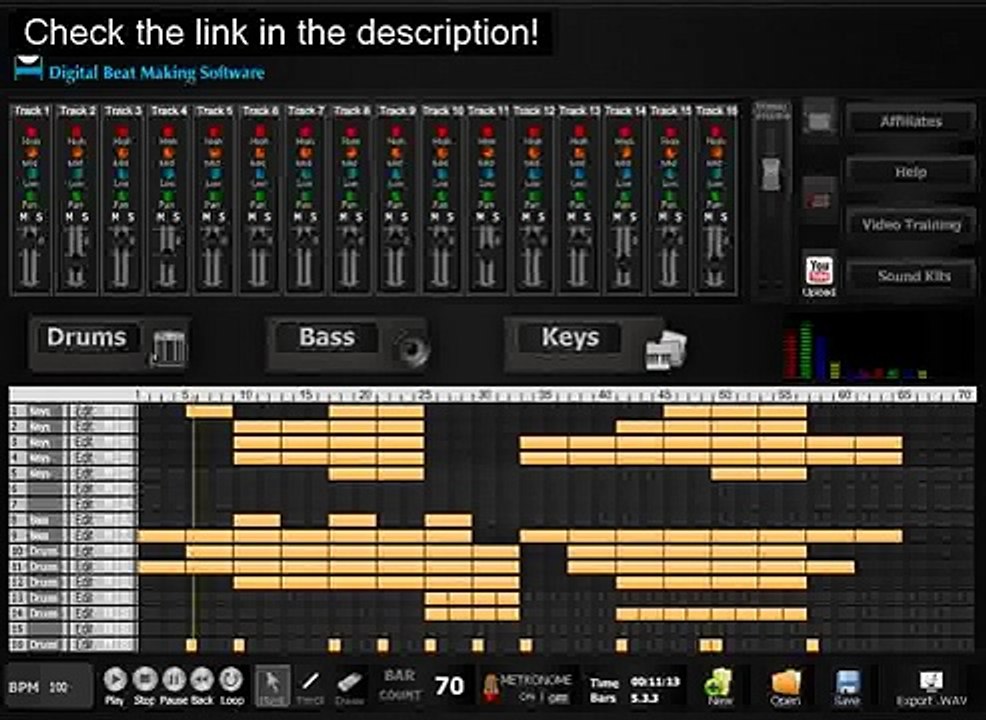The image size is (986, 720).
Task: Click the keyboard keys icon
Action: [666, 349]
